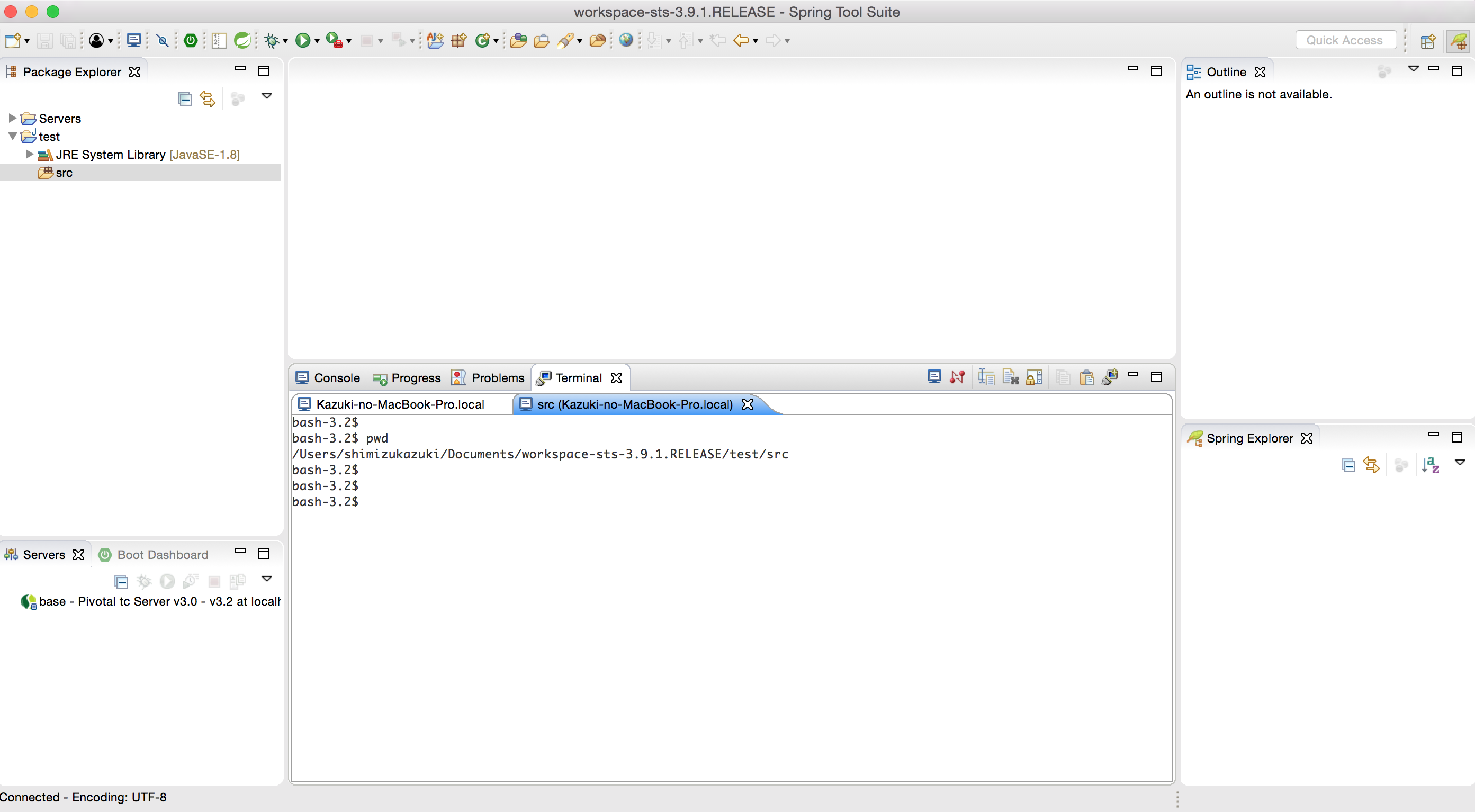Run the application using the green Run button

coord(303,40)
